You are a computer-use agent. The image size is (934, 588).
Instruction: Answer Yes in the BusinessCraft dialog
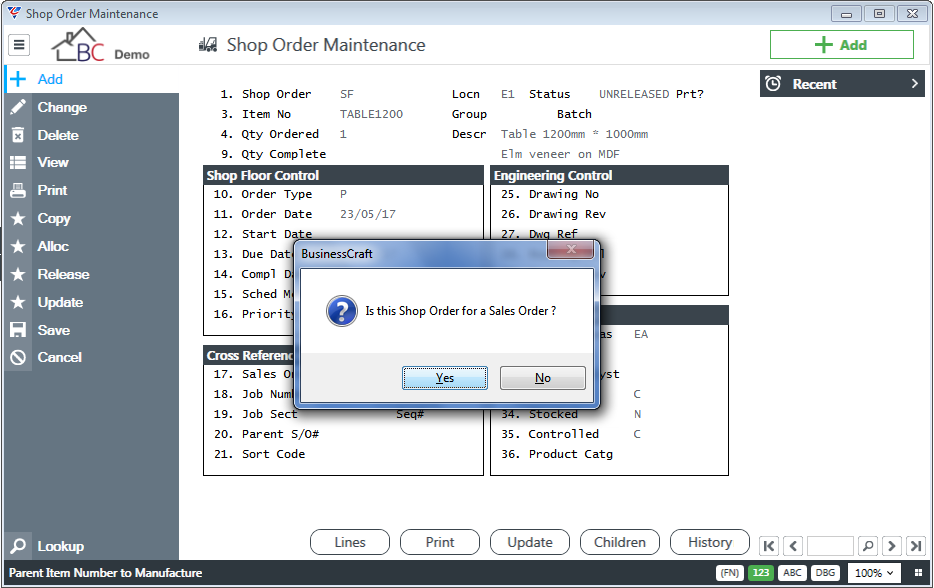(x=445, y=378)
